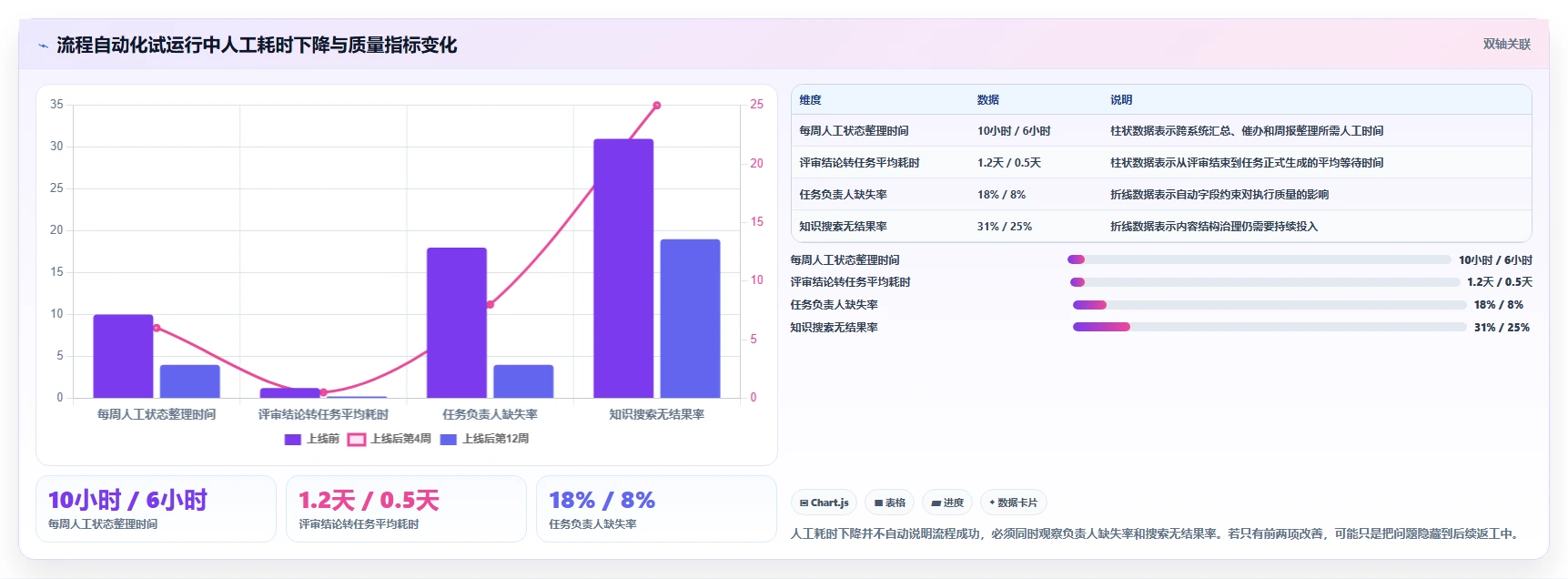Click the 上线后第12周 bar for 任务负责人缺失率
The image size is (1568, 579).
click(x=523, y=381)
